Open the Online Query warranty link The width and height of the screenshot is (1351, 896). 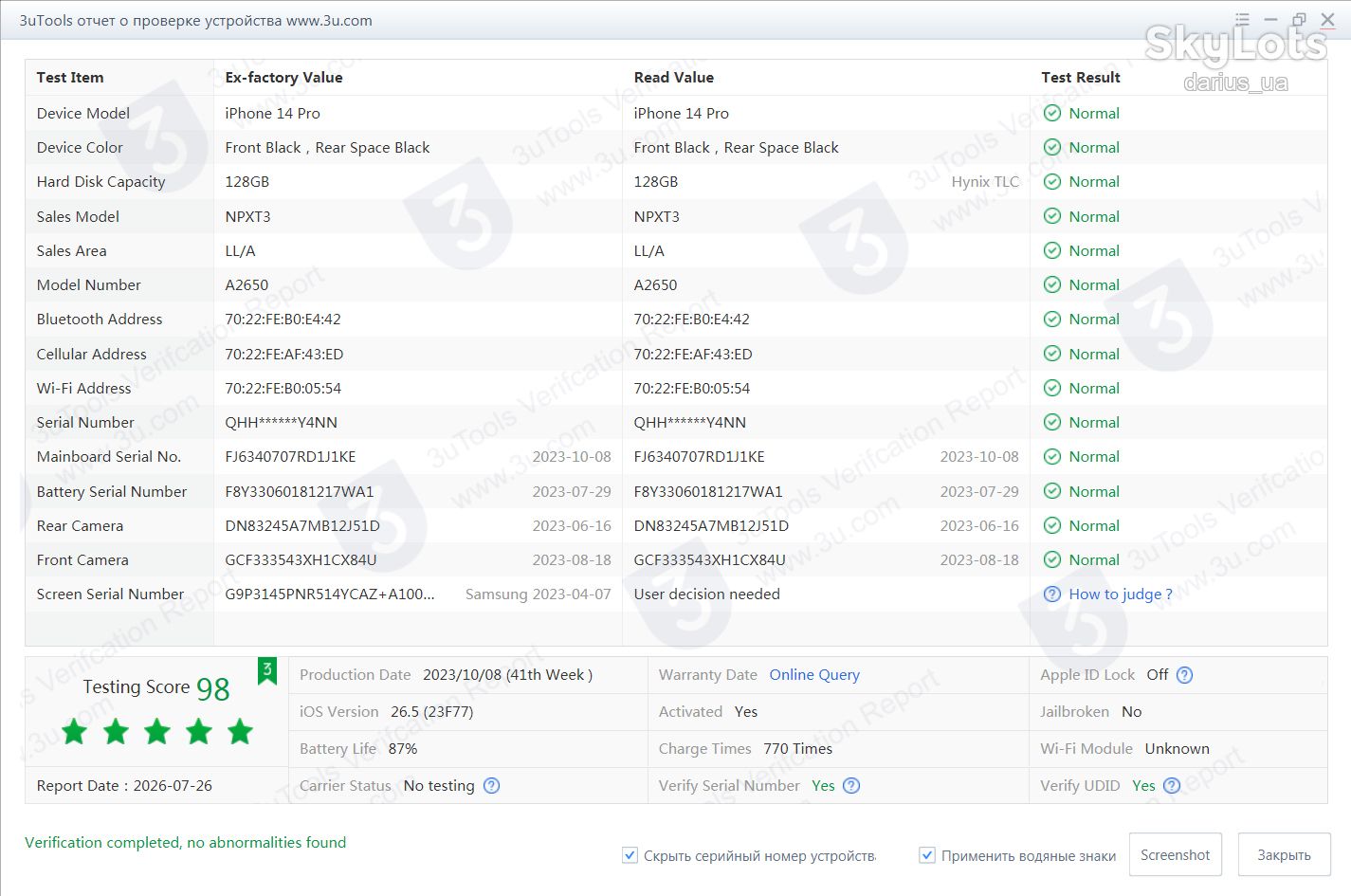point(814,675)
